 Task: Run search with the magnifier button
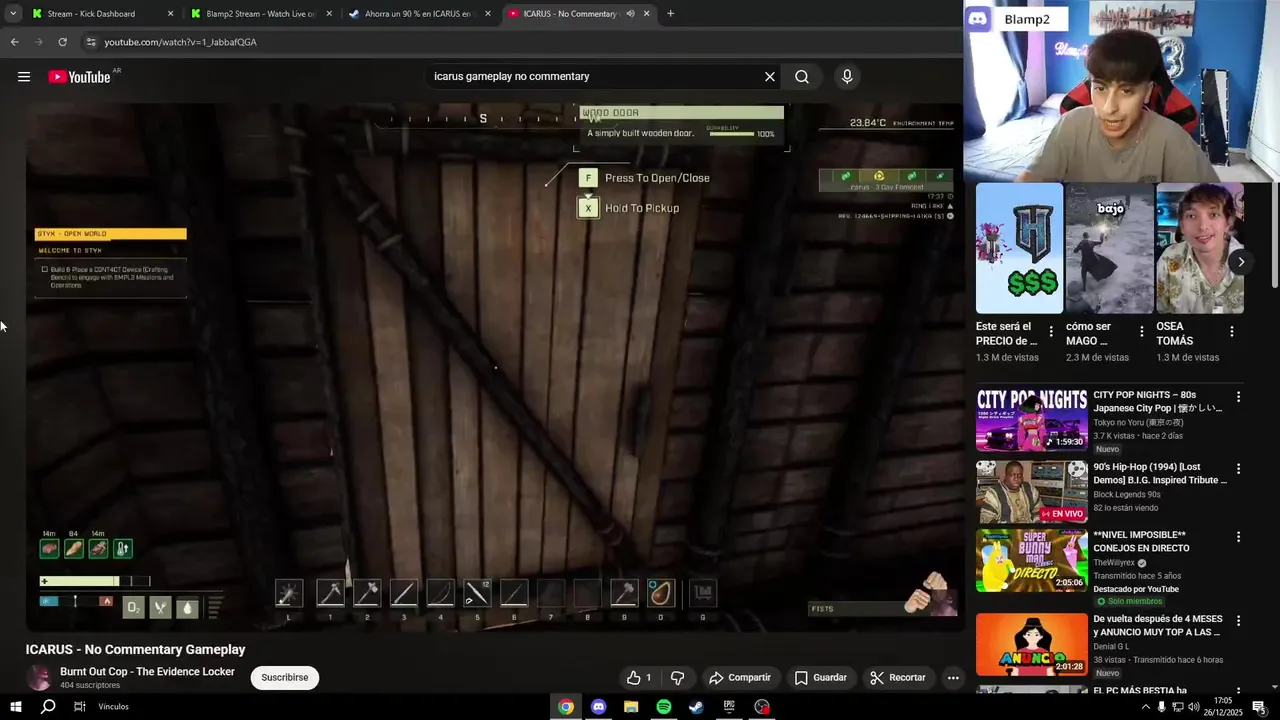click(802, 77)
